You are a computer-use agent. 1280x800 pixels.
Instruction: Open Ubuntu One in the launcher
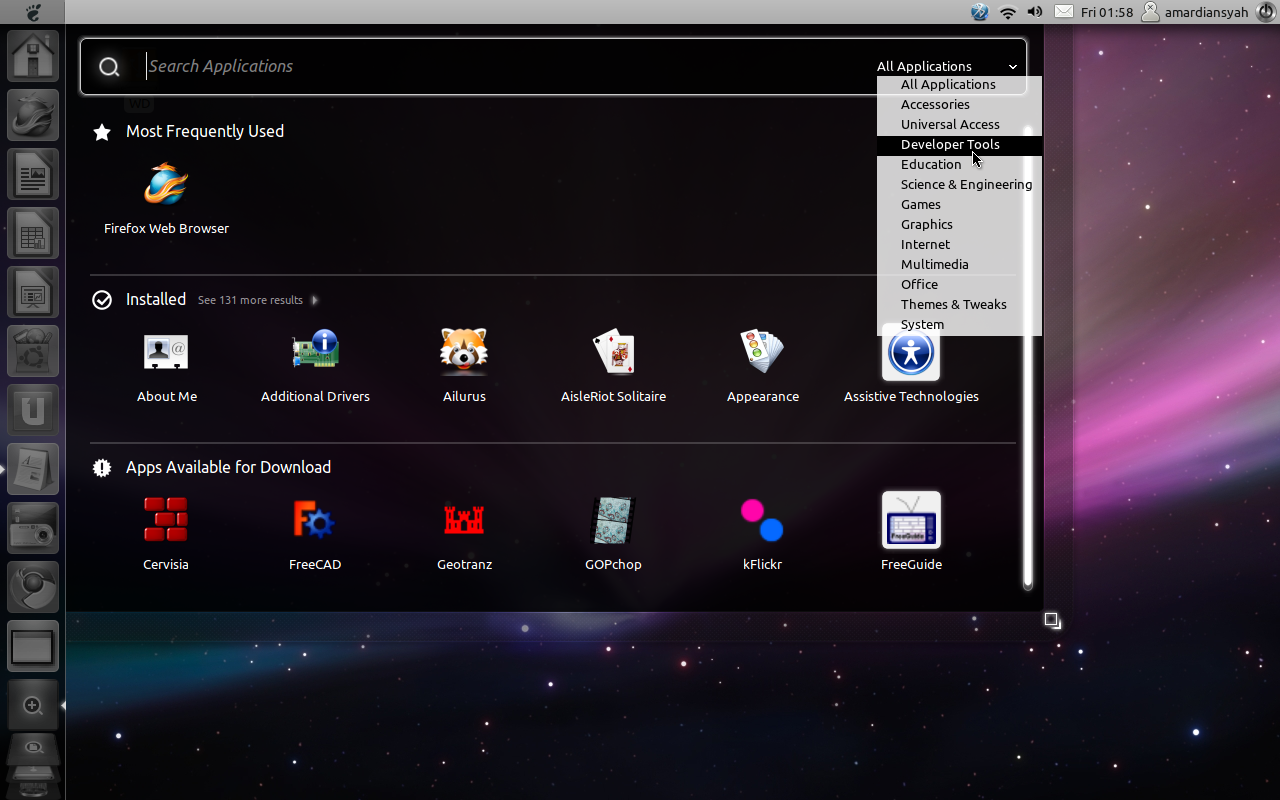click(x=33, y=410)
